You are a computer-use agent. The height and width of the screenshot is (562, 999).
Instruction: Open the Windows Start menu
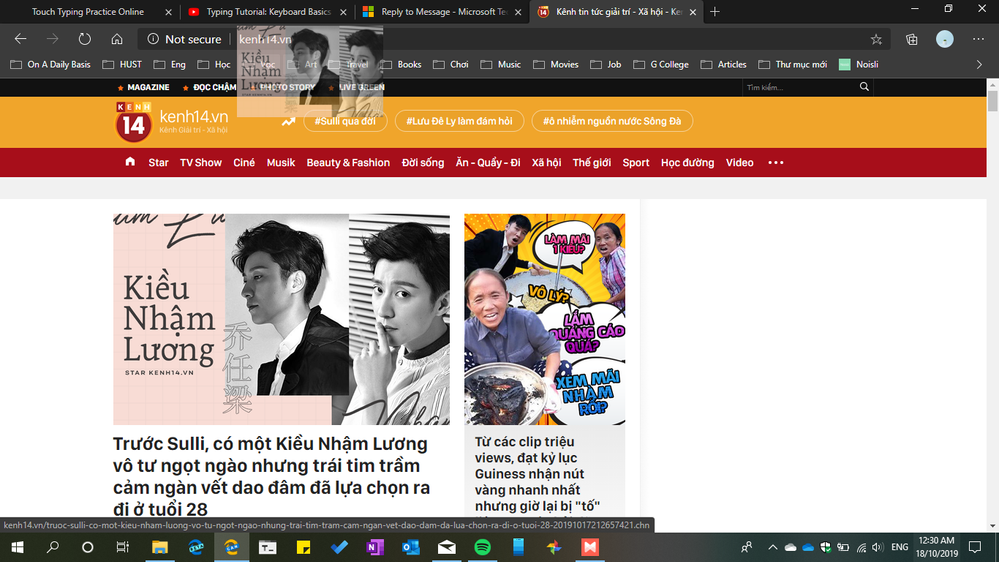click(x=17, y=547)
